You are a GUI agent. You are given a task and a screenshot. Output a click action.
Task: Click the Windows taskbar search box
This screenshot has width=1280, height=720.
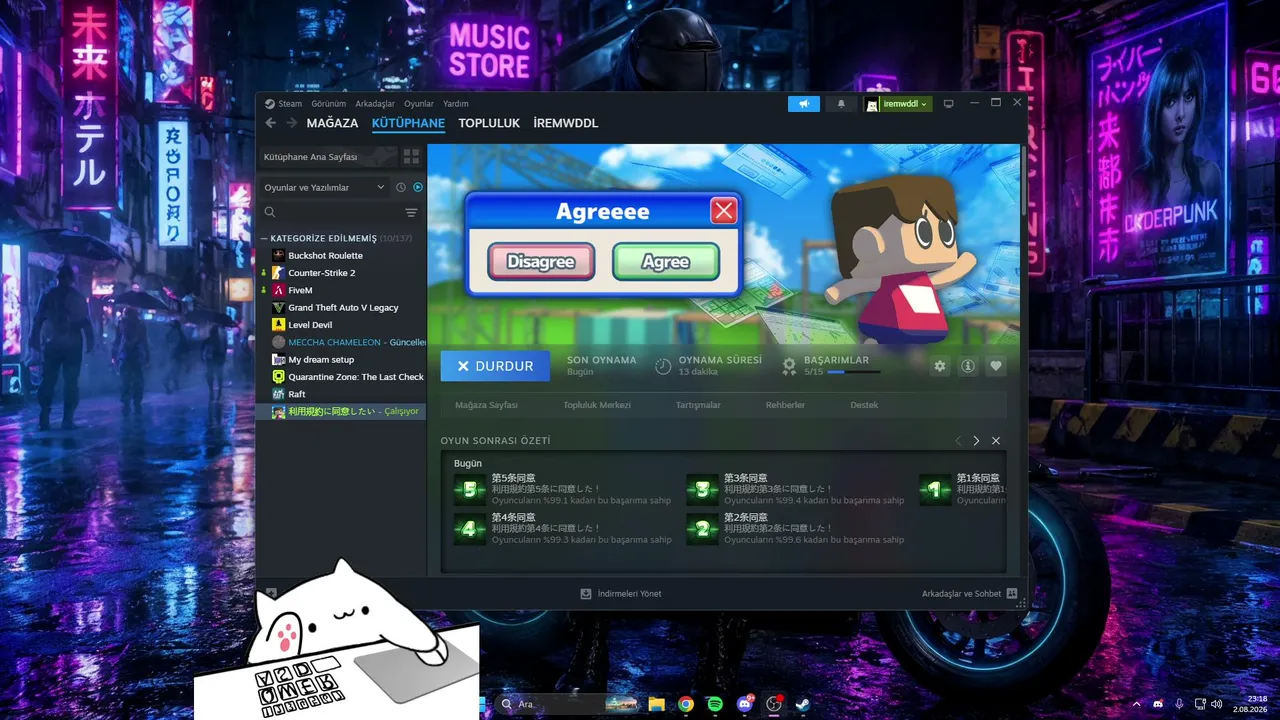coord(566,704)
